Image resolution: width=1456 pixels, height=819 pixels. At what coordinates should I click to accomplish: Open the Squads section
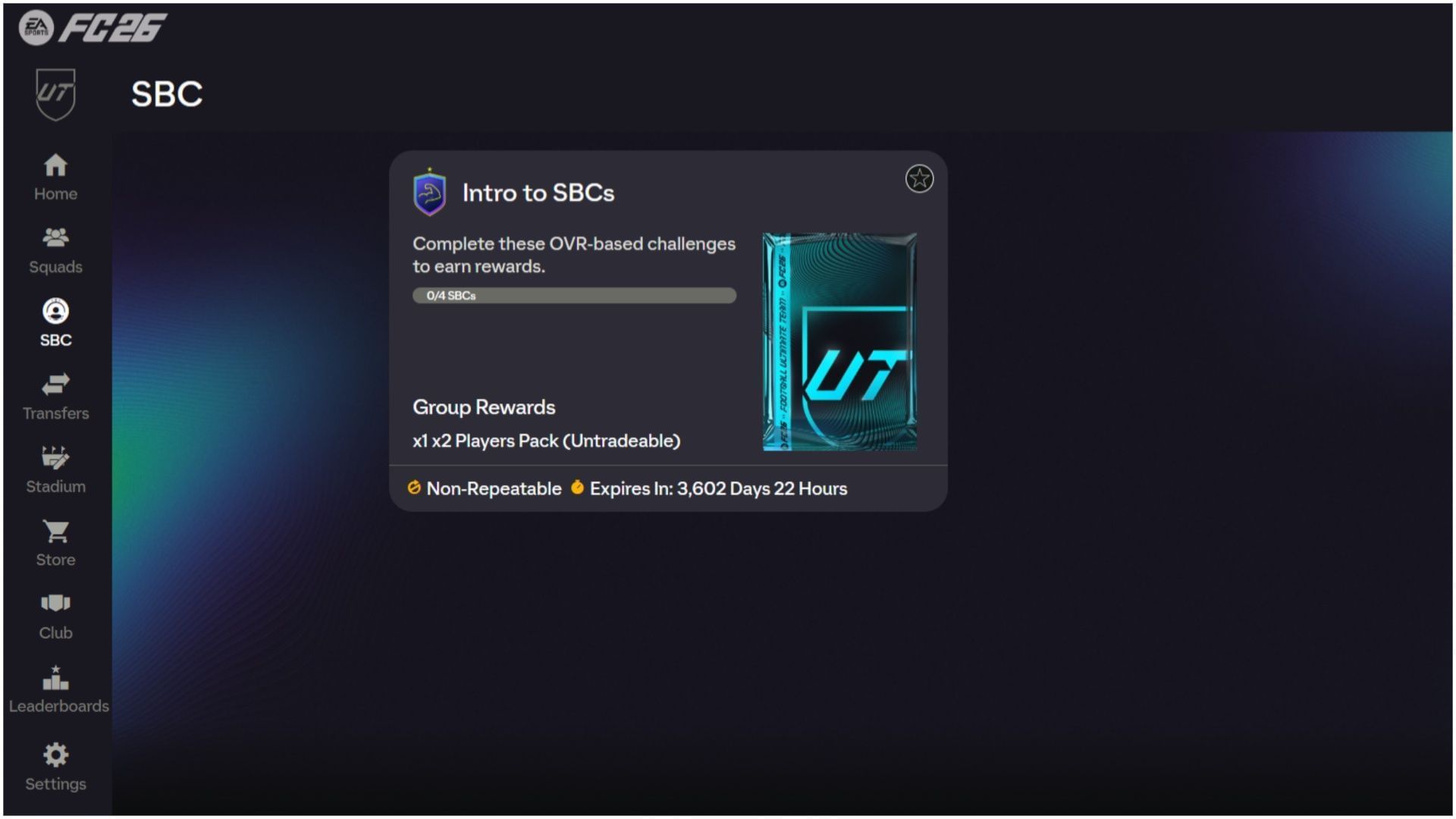(55, 251)
